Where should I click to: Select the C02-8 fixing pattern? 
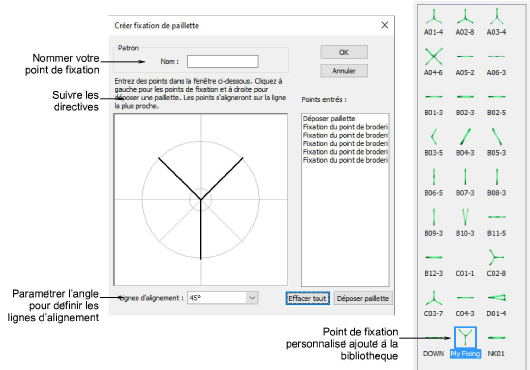pos(496,263)
